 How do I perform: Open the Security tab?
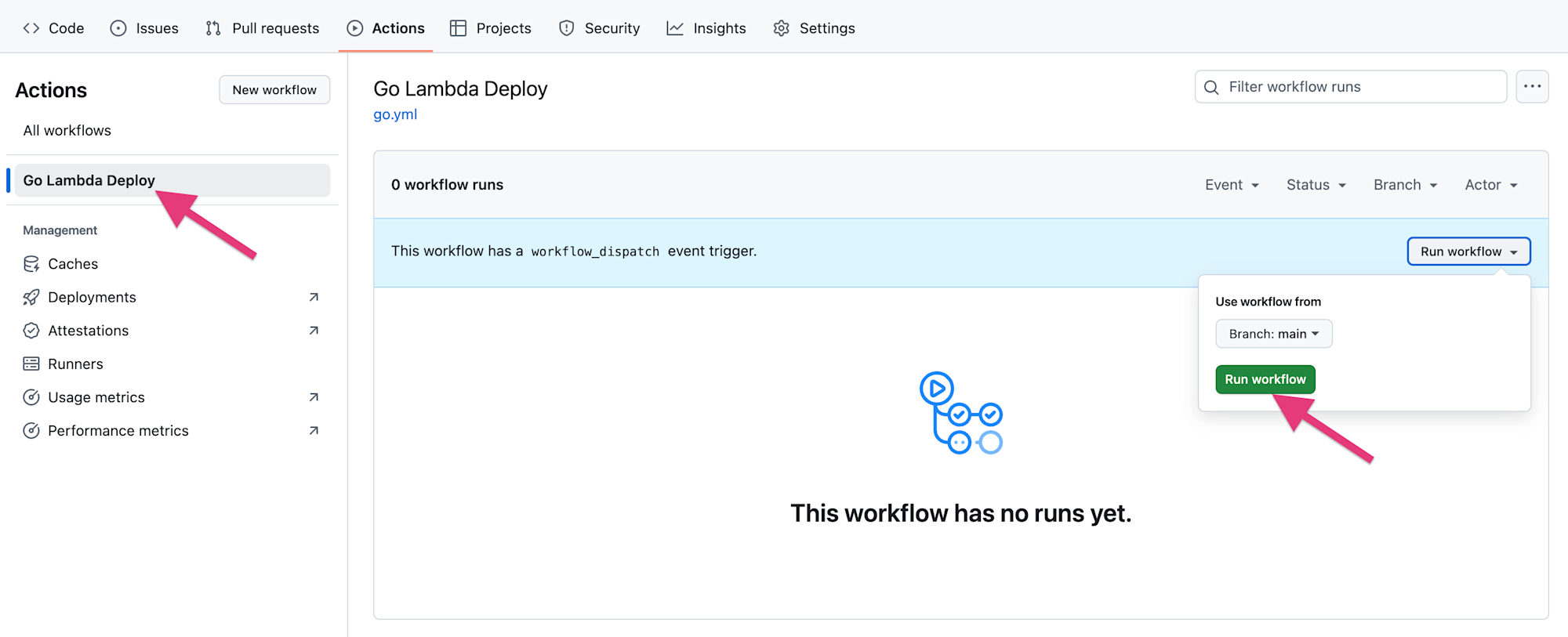(599, 28)
